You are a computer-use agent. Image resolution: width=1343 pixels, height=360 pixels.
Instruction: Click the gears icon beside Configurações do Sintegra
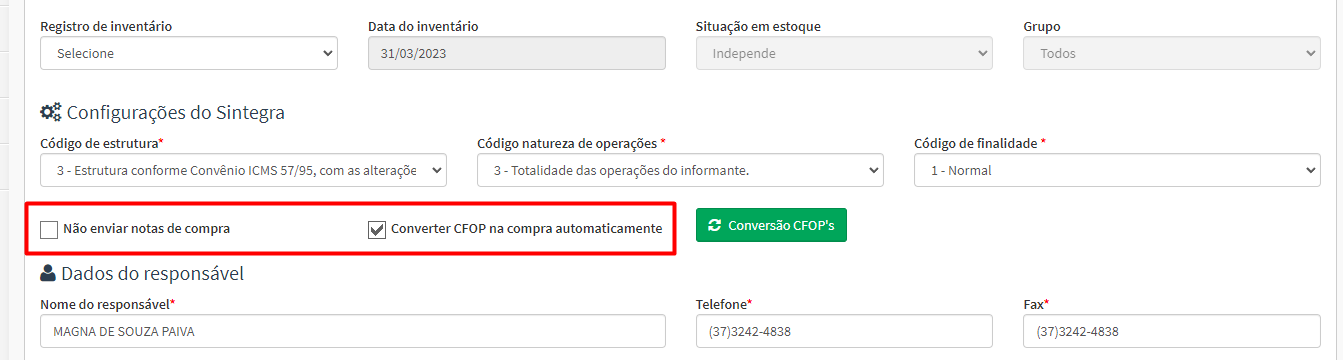click(51, 112)
